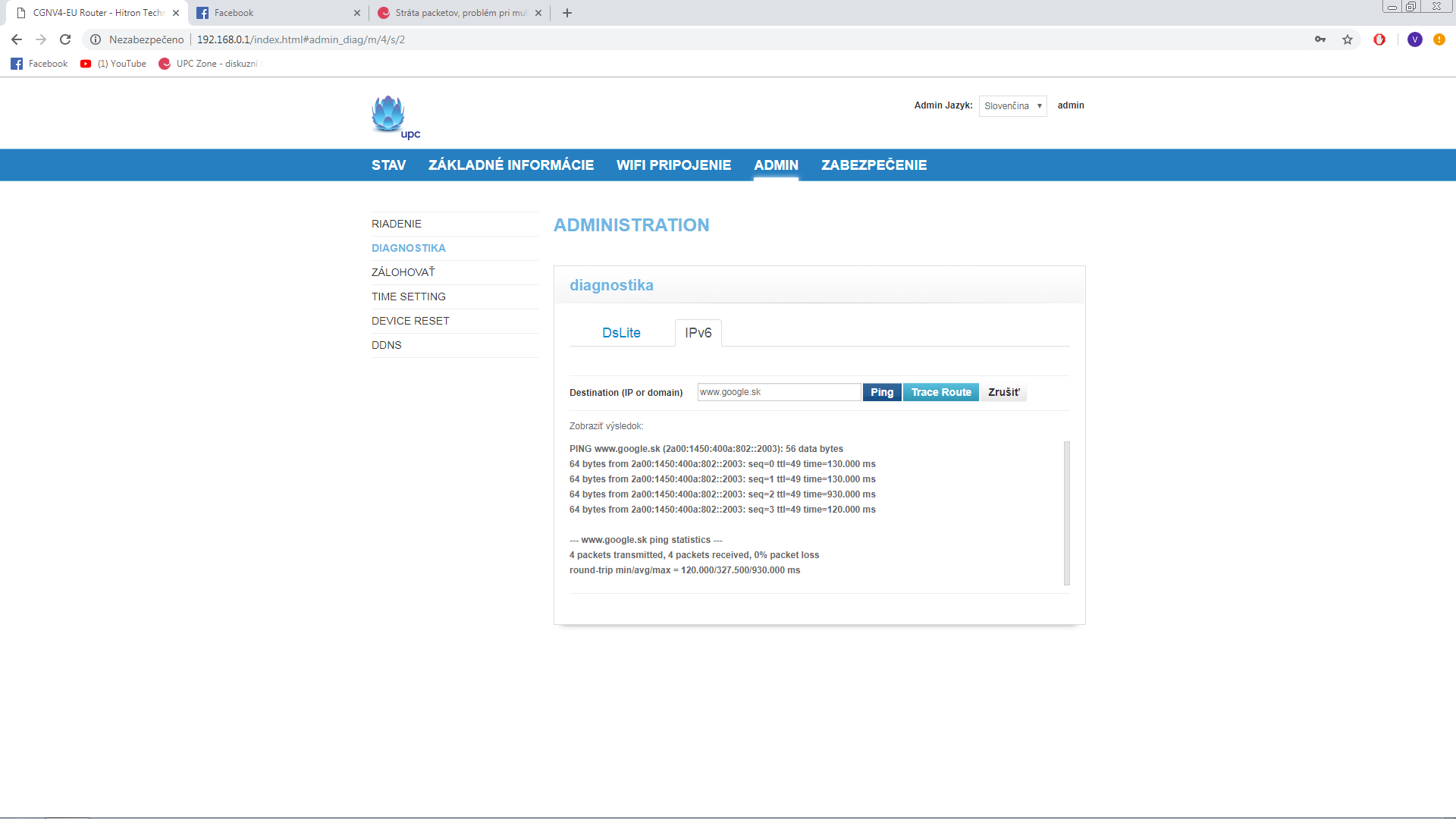Image resolution: width=1456 pixels, height=819 pixels.
Task: Click the Zrušiť button
Action: [1004, 392]
